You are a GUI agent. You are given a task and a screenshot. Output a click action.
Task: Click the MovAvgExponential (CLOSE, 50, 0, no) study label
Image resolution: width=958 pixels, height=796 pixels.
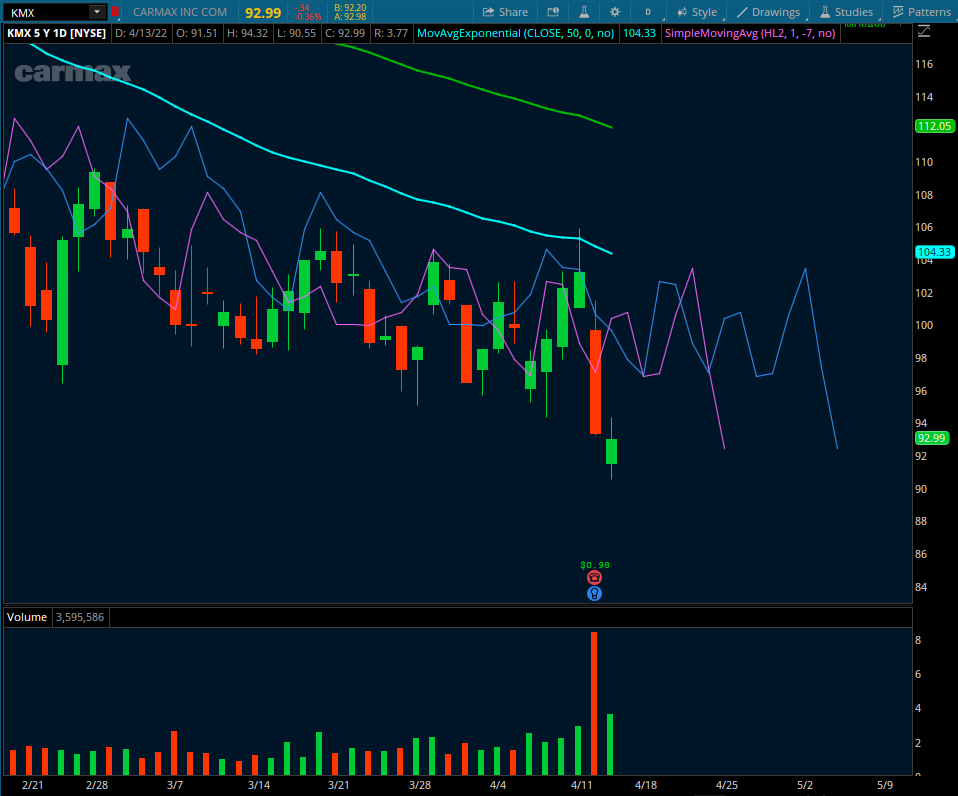click(515, 33)
